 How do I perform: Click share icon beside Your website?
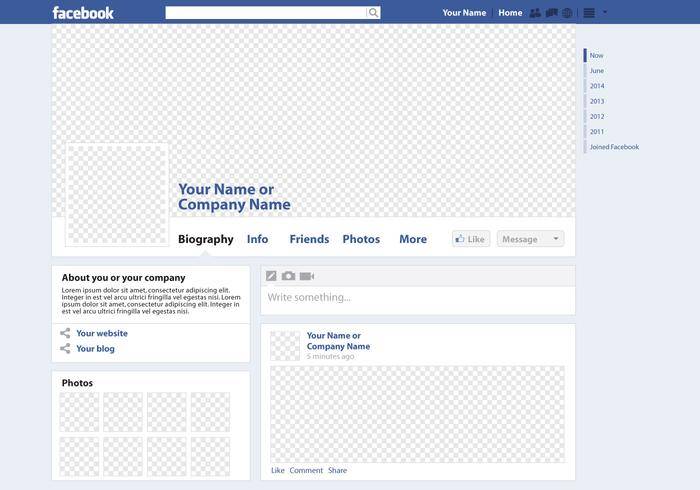[65, 333]
